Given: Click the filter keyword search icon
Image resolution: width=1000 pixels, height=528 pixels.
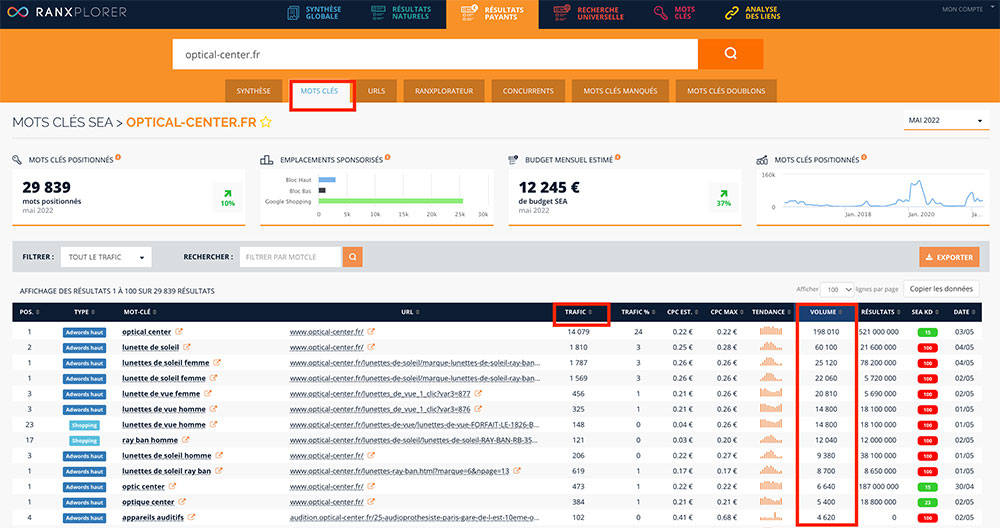Looking at the screenshot, I should [x=352, y=257].
